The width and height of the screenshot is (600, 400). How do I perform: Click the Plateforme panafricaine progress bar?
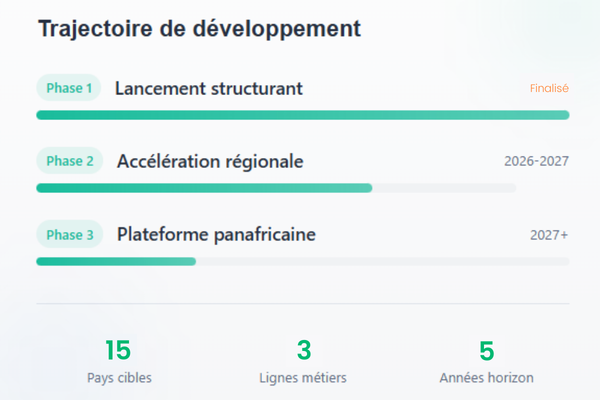(x=116, y=262)
